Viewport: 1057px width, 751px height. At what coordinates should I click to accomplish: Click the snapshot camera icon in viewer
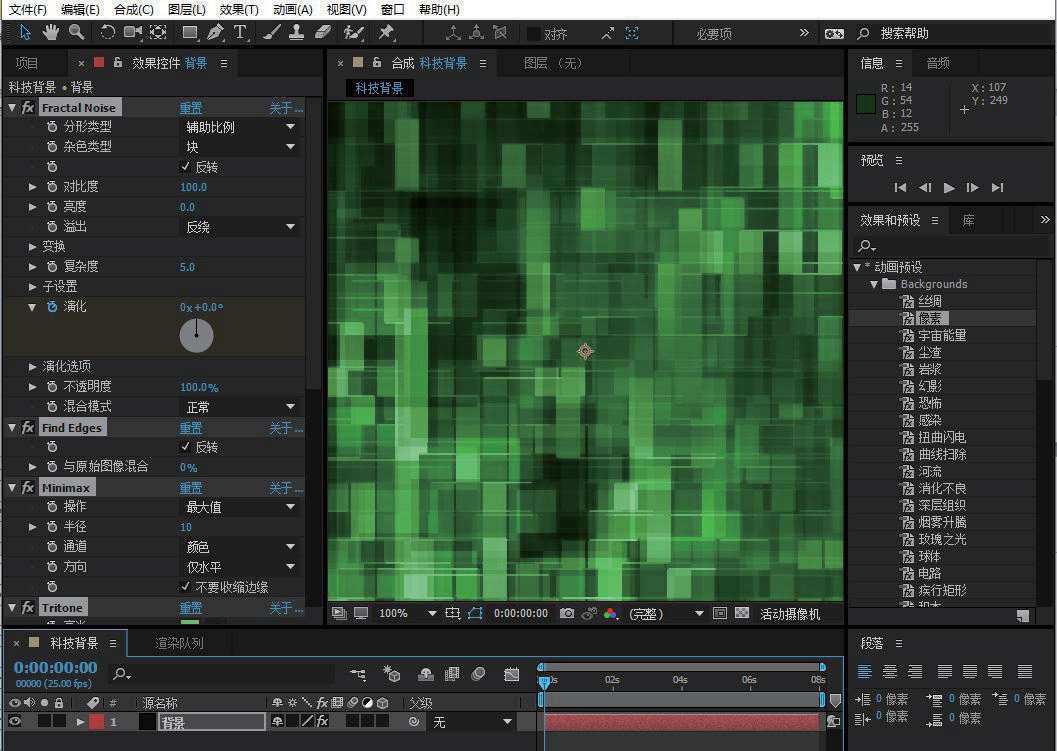[x=567, y=613]
